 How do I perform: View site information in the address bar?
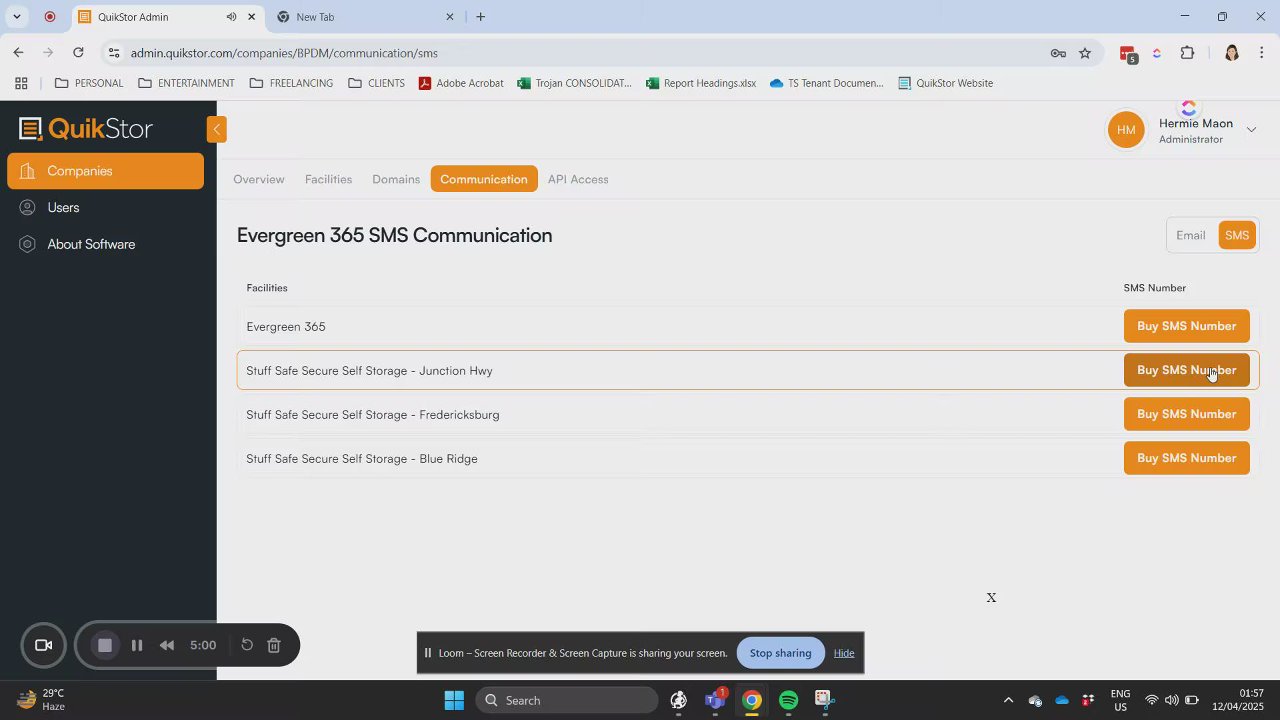tap(114, 53)
